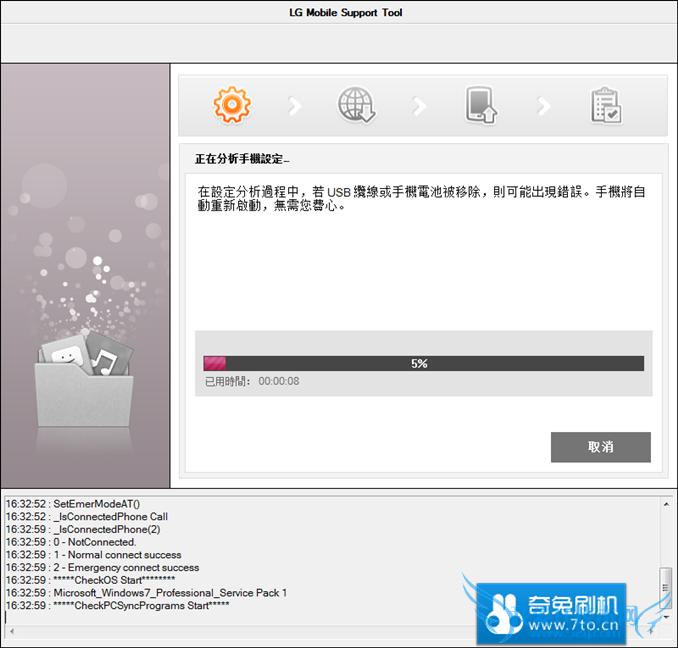
Task: Click log line SetEmerModeAT()
Action: pyautogui.click(x=73, y=504)
